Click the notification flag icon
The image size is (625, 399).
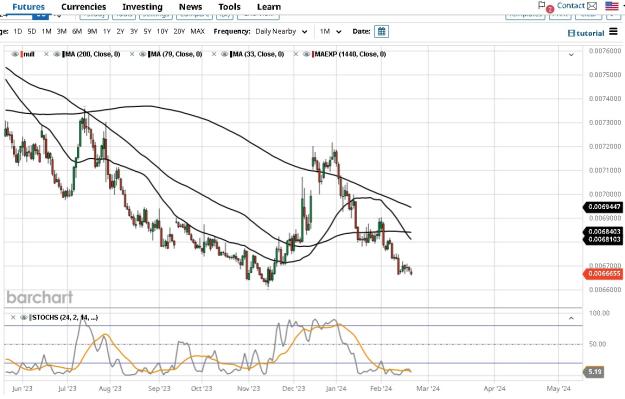(x=541, y=5)
